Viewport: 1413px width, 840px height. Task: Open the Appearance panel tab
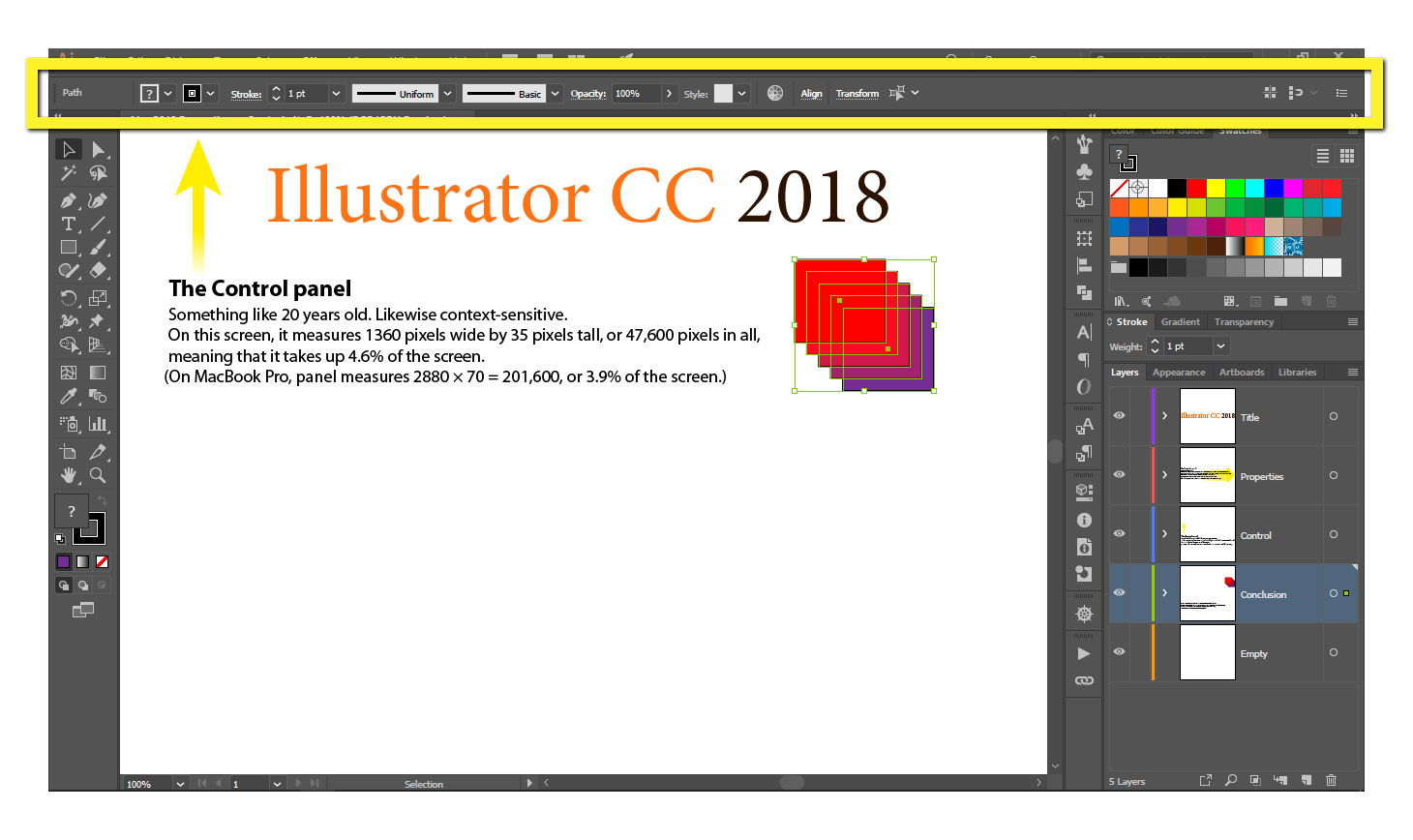pyautogui.click(x=1179, y=372)
